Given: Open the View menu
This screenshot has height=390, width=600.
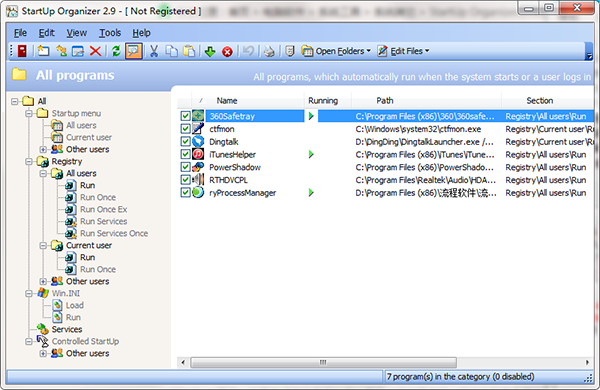Looking at the screenshot, I should click(x=77, y=33).
